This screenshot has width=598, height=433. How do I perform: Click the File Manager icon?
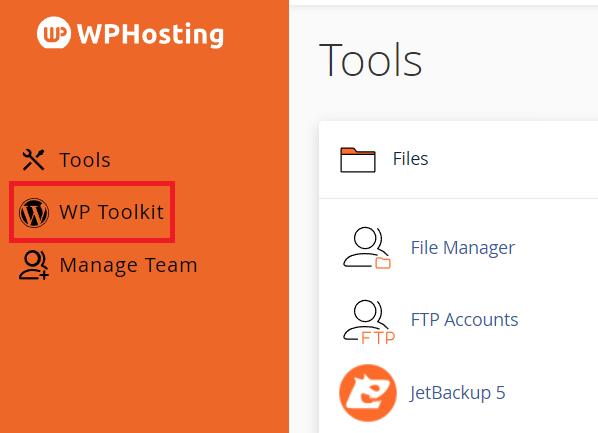coord(367,248)
